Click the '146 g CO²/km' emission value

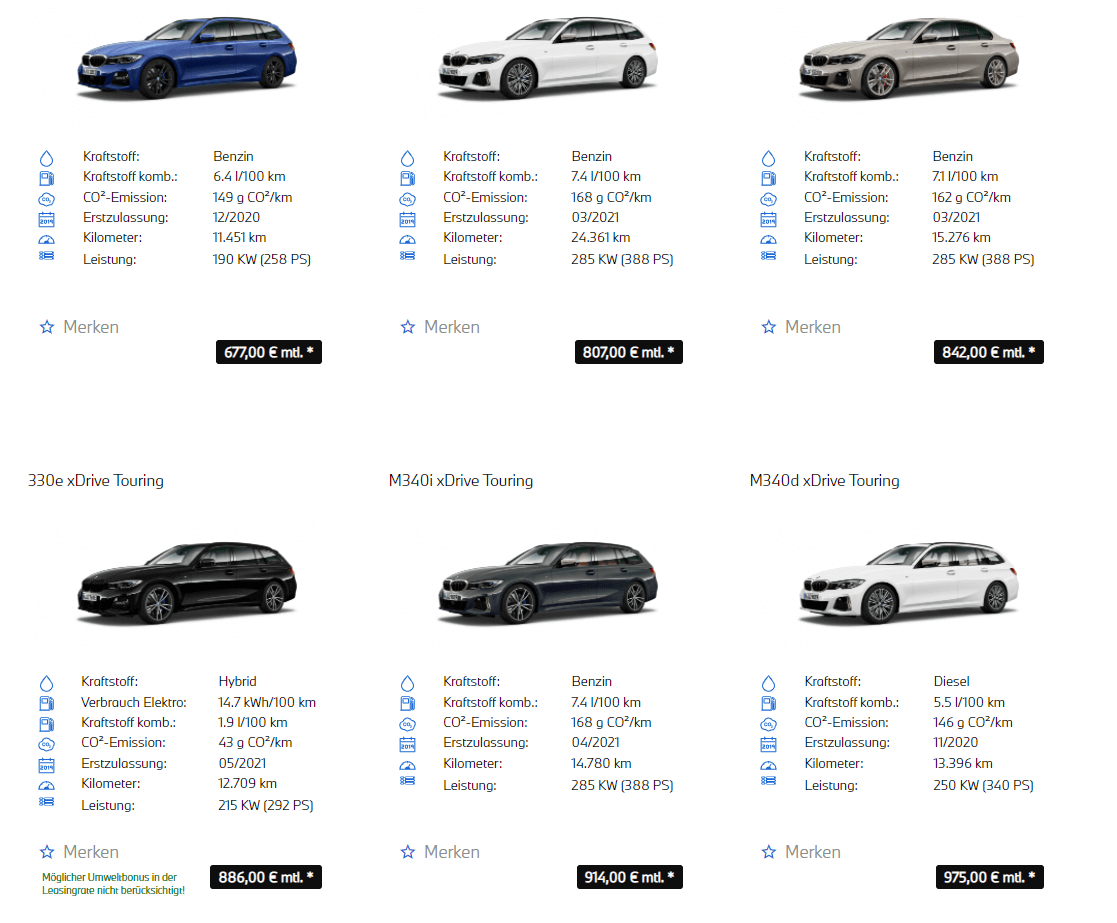coord(973,722)
